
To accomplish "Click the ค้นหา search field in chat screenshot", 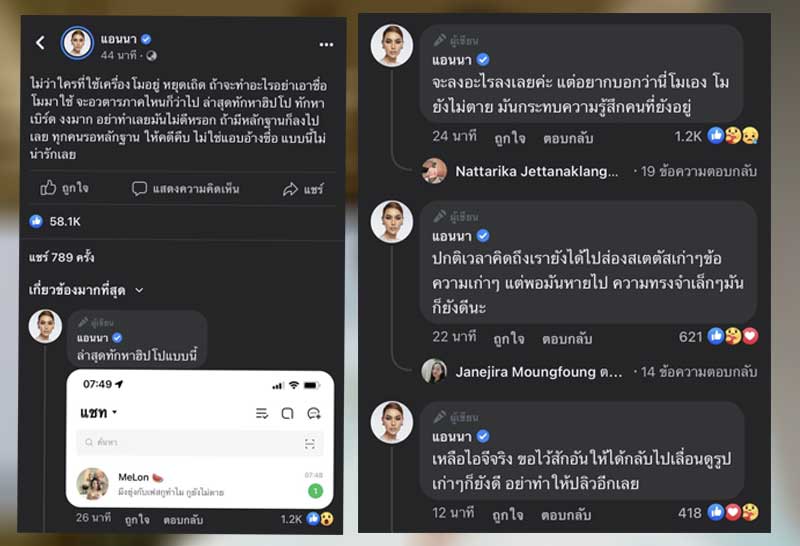I will (x=190, y=443).
